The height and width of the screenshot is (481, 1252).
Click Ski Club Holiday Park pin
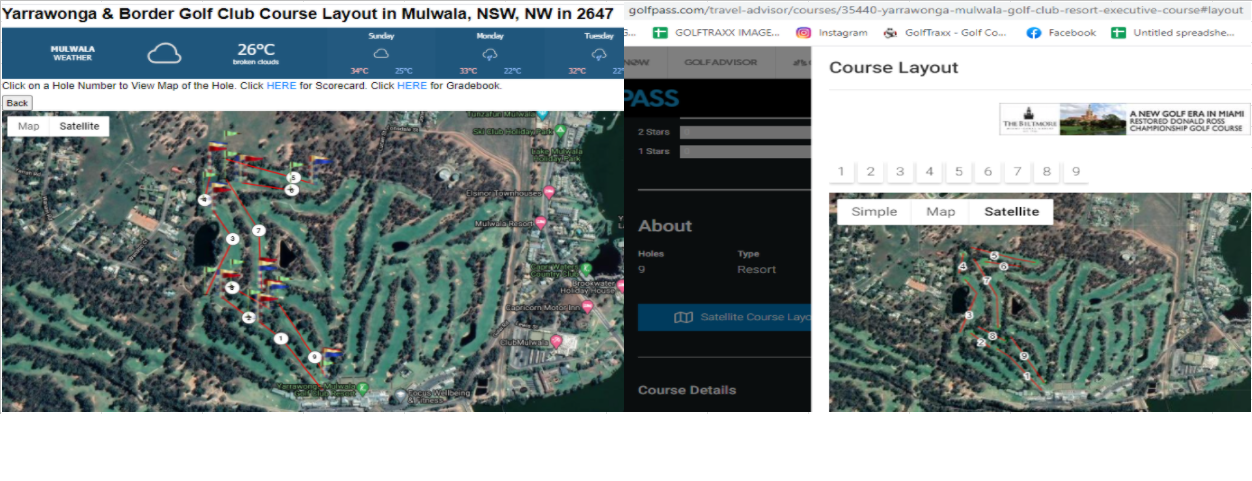coord(562,132)
